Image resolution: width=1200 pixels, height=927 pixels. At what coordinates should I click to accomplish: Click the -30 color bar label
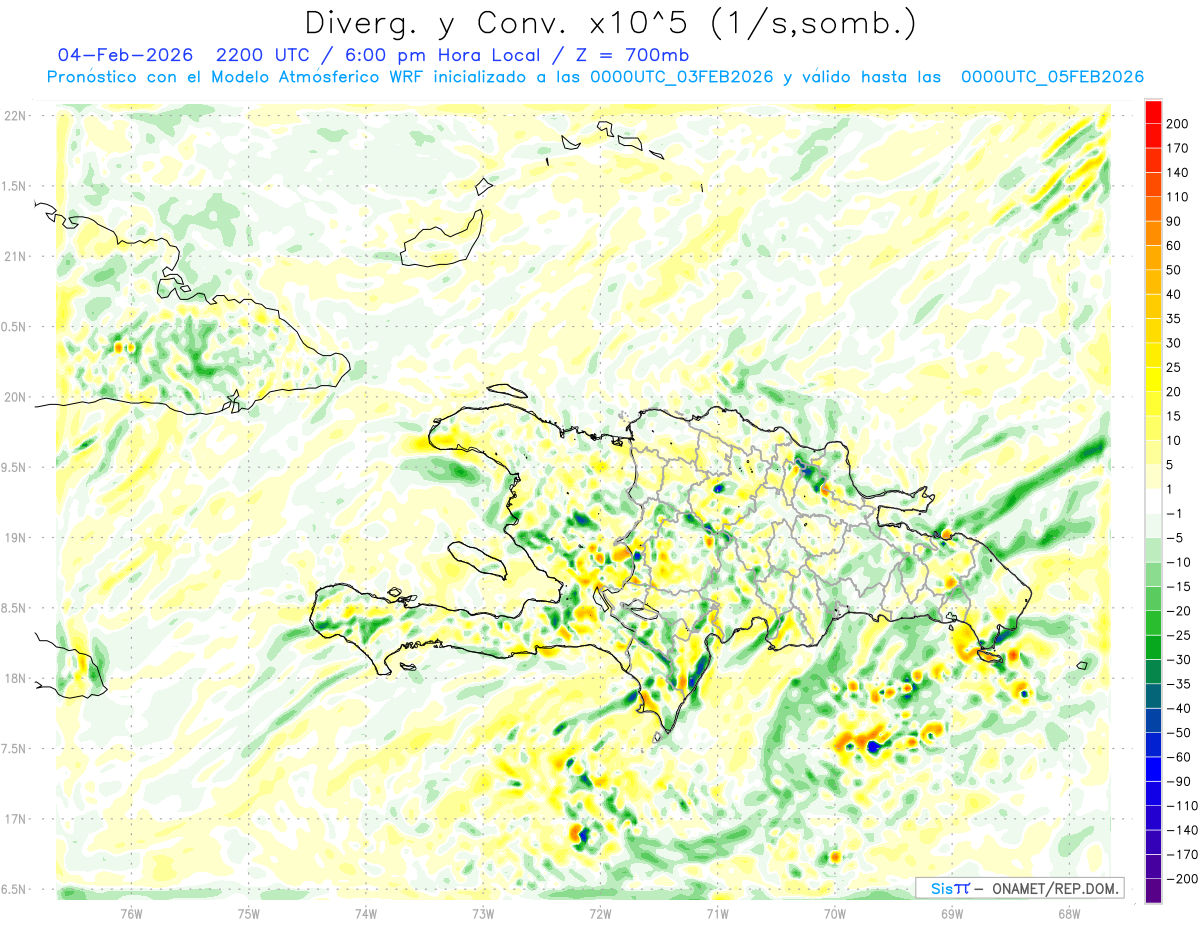coord(1178,660)
